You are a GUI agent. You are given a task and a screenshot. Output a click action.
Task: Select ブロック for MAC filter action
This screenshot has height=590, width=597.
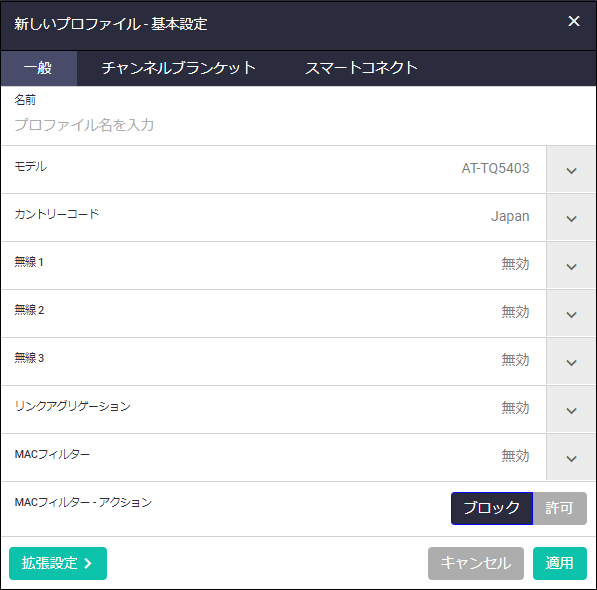492,508
